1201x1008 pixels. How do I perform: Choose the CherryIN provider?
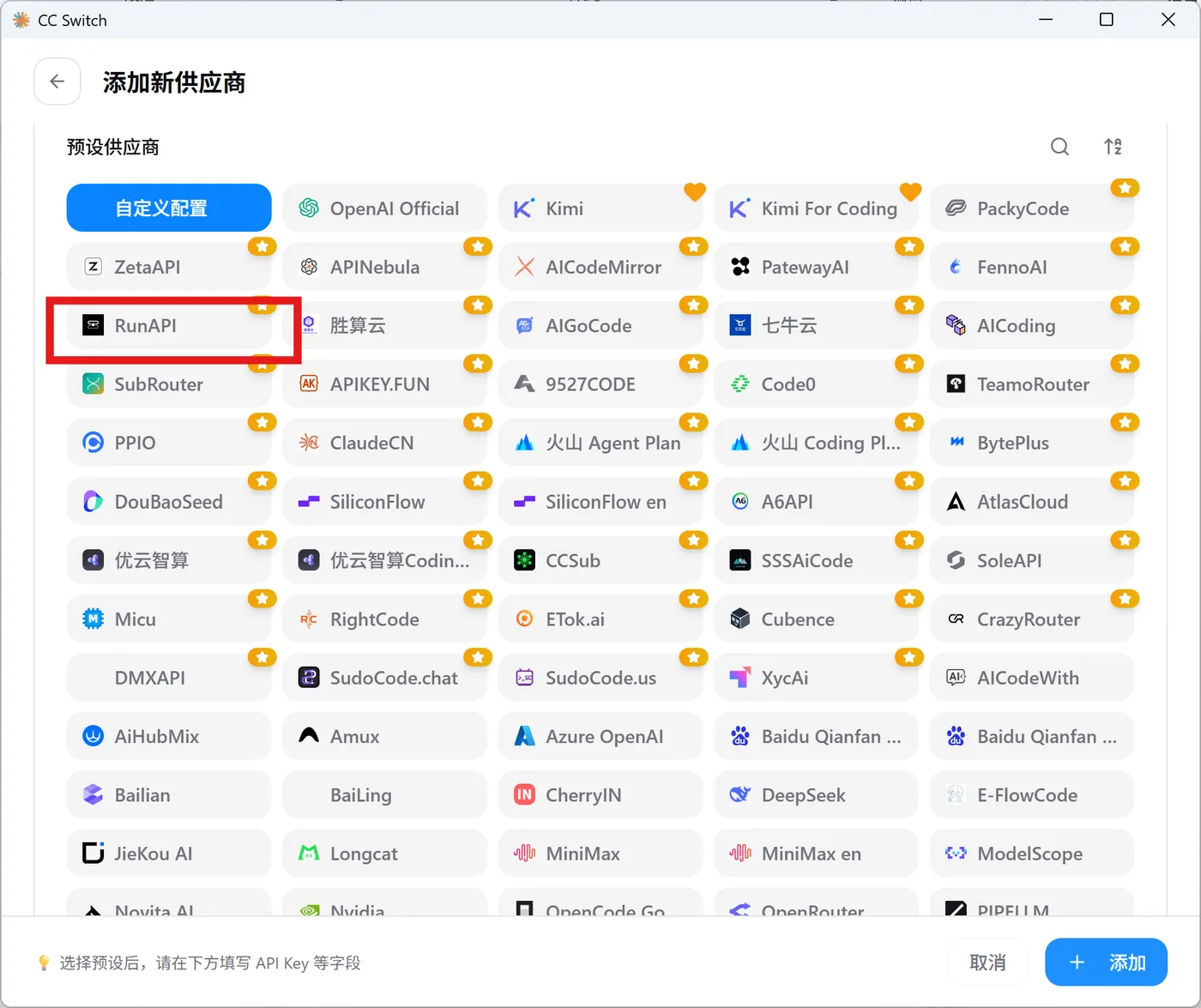pos(600,794)
